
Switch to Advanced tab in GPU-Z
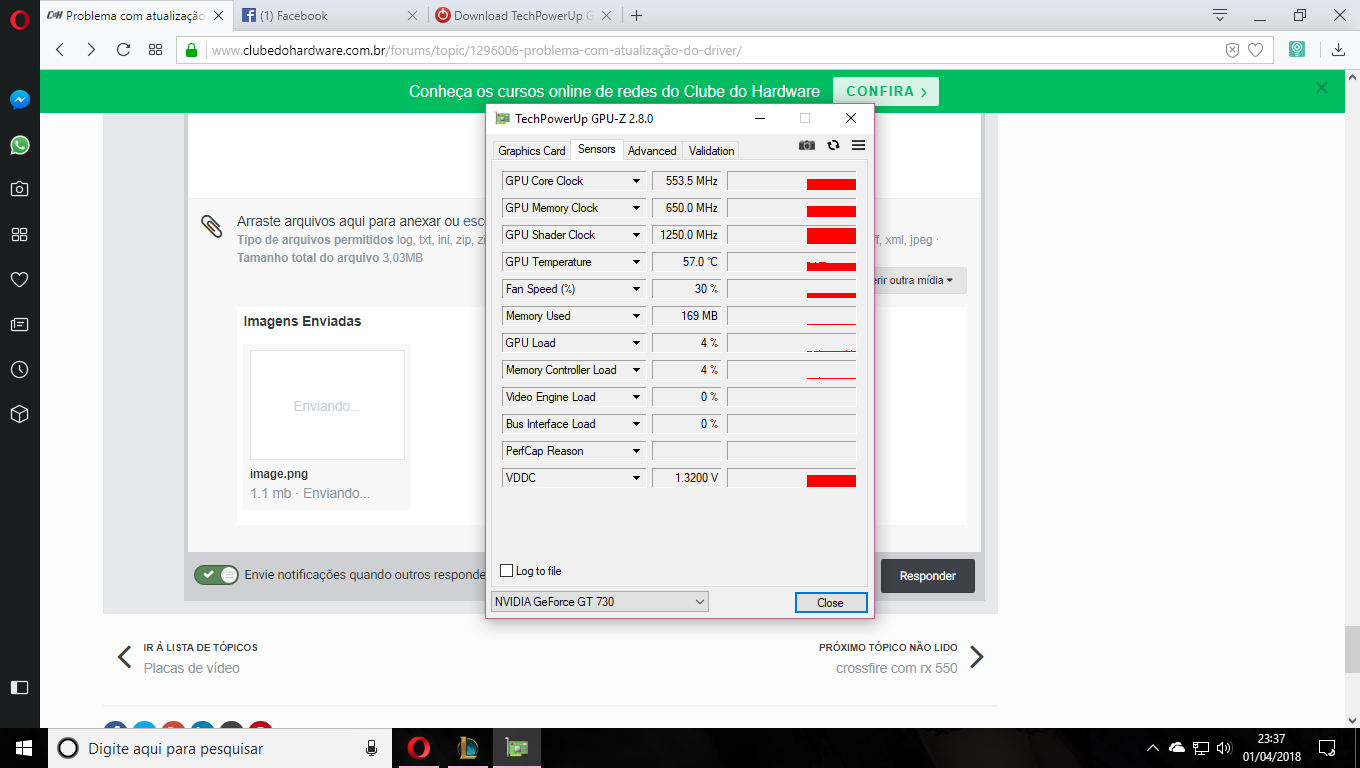(652, 151)
